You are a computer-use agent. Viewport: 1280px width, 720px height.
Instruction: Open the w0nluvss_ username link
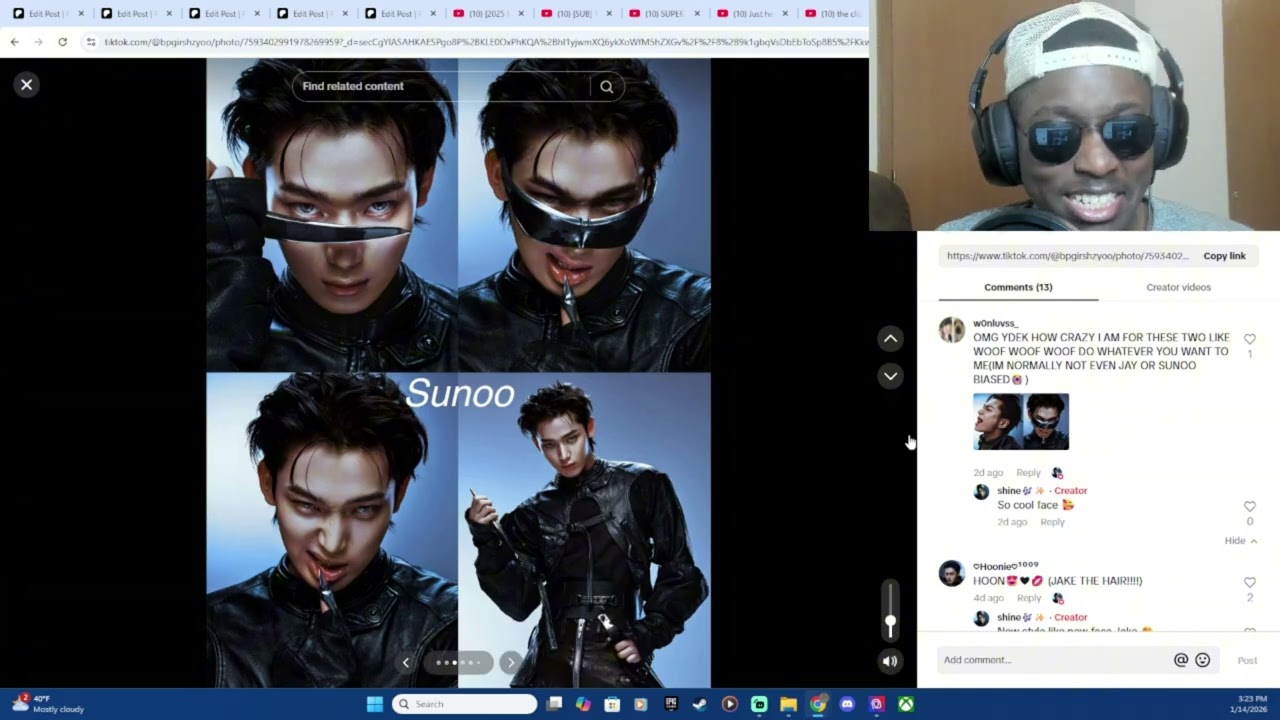pyautogui.click(x=996, y=323)
